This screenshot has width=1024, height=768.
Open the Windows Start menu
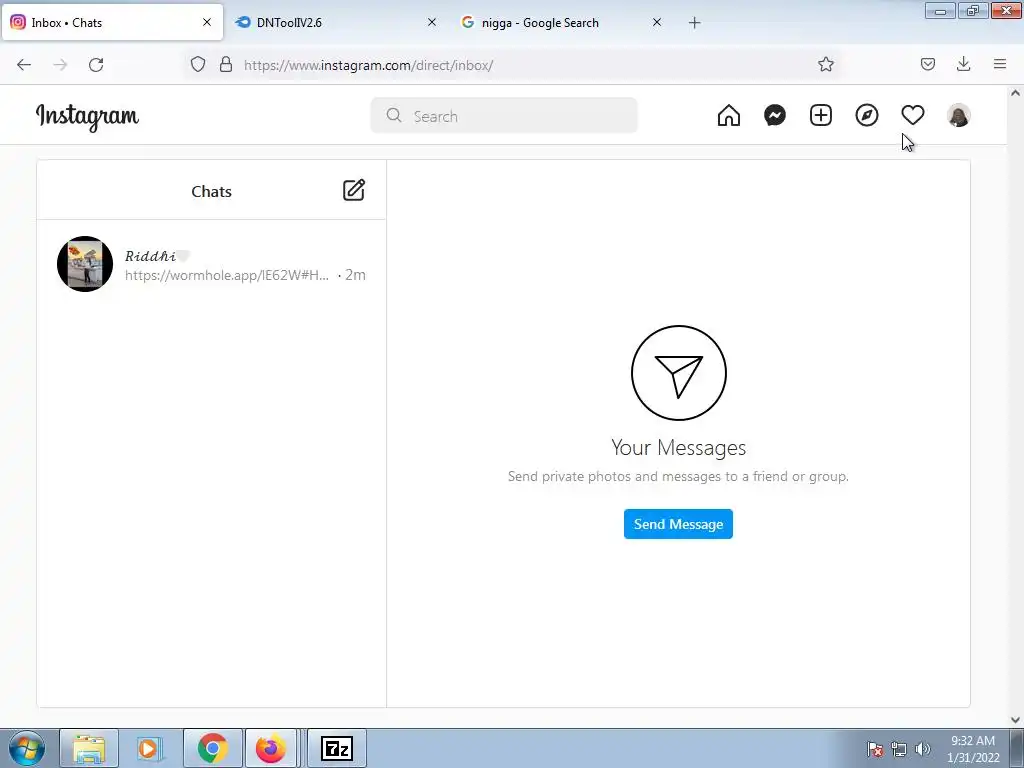[x=27, y=748]
